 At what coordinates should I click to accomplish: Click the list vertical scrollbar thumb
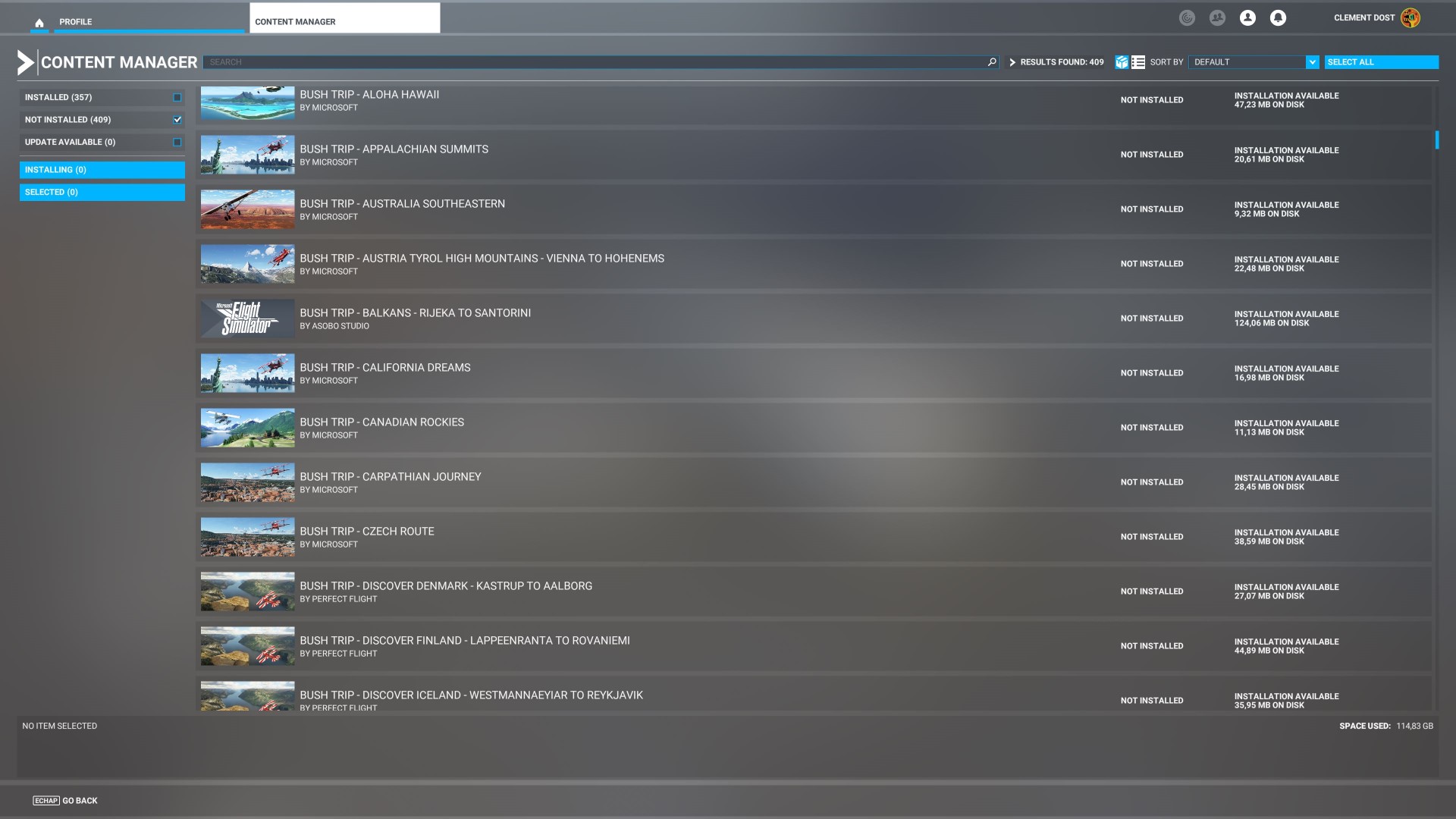pos(1436,140)
